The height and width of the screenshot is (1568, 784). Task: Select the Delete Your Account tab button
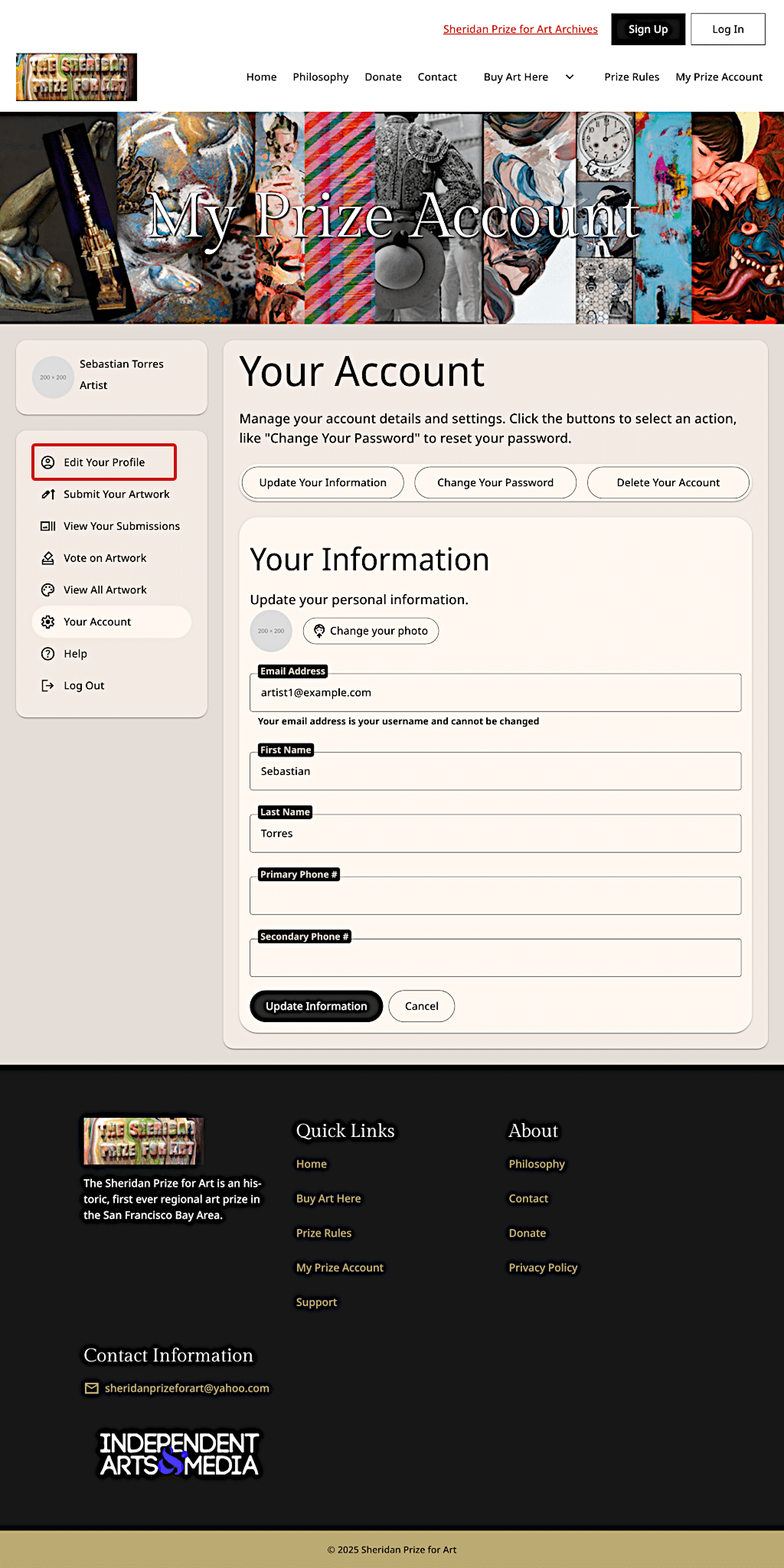[x=668, y=482]
